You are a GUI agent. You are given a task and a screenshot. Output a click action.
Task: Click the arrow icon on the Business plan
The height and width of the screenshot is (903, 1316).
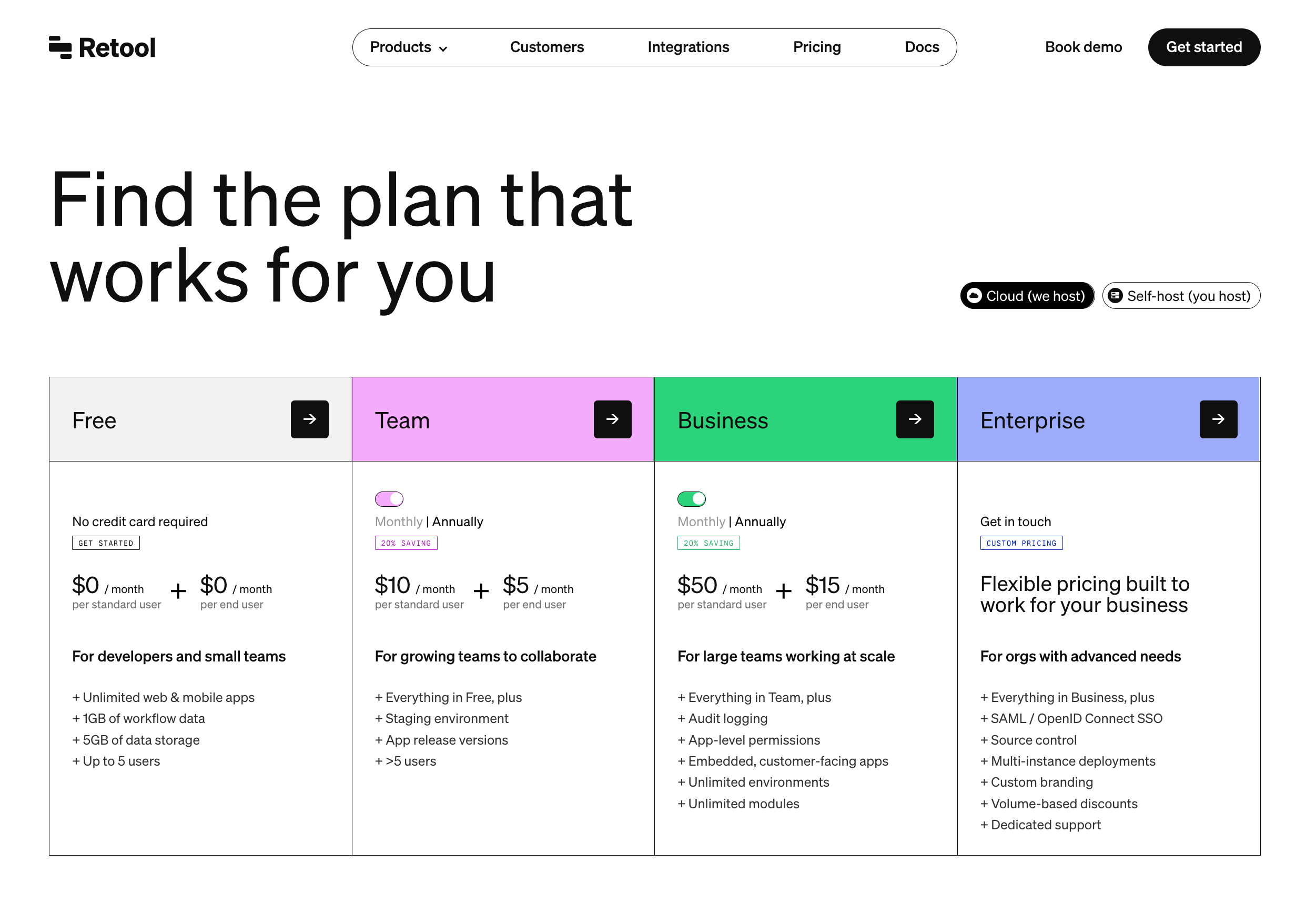(915, 419)
